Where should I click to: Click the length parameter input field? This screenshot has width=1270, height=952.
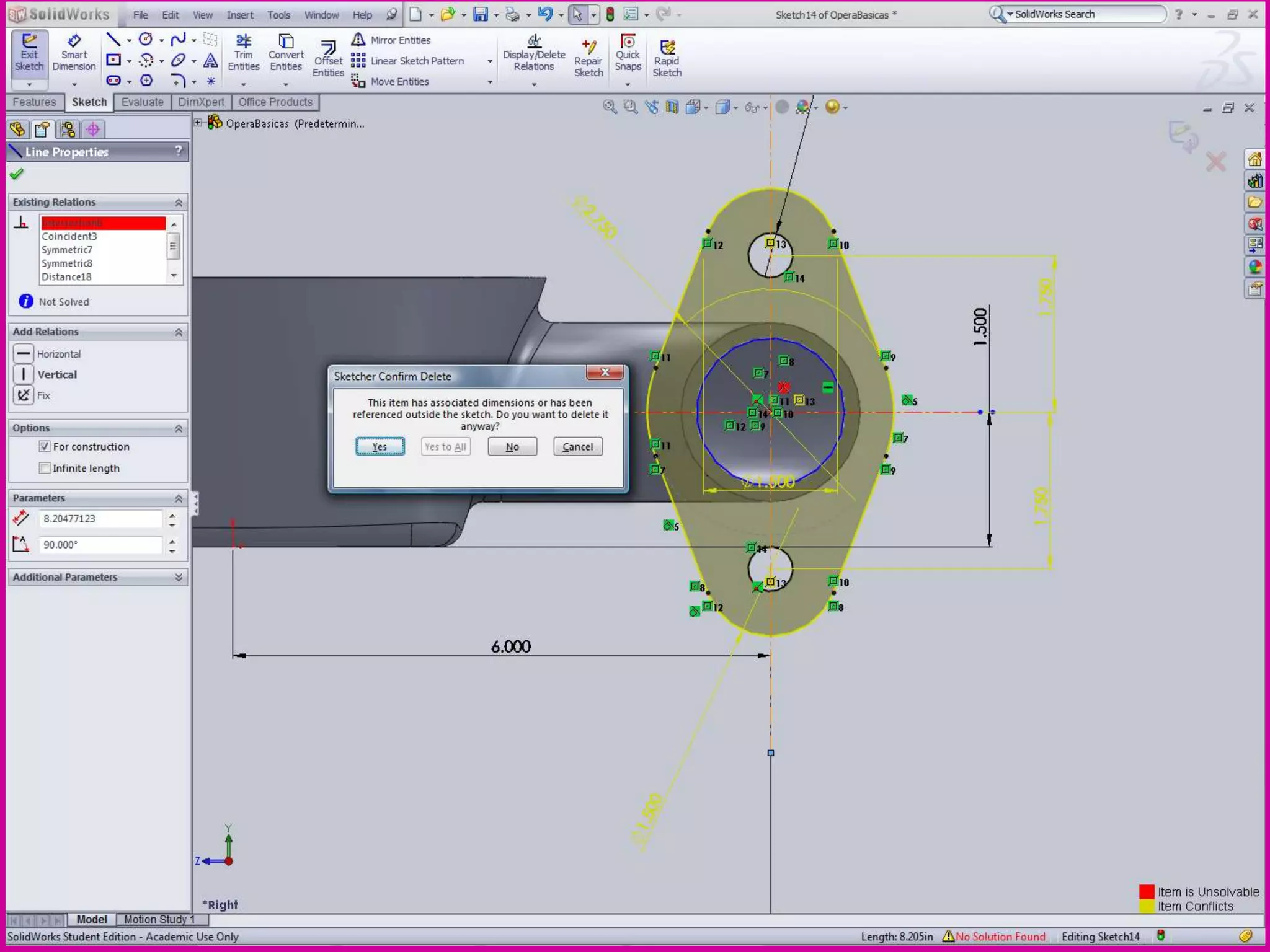(x=101, y=519)
